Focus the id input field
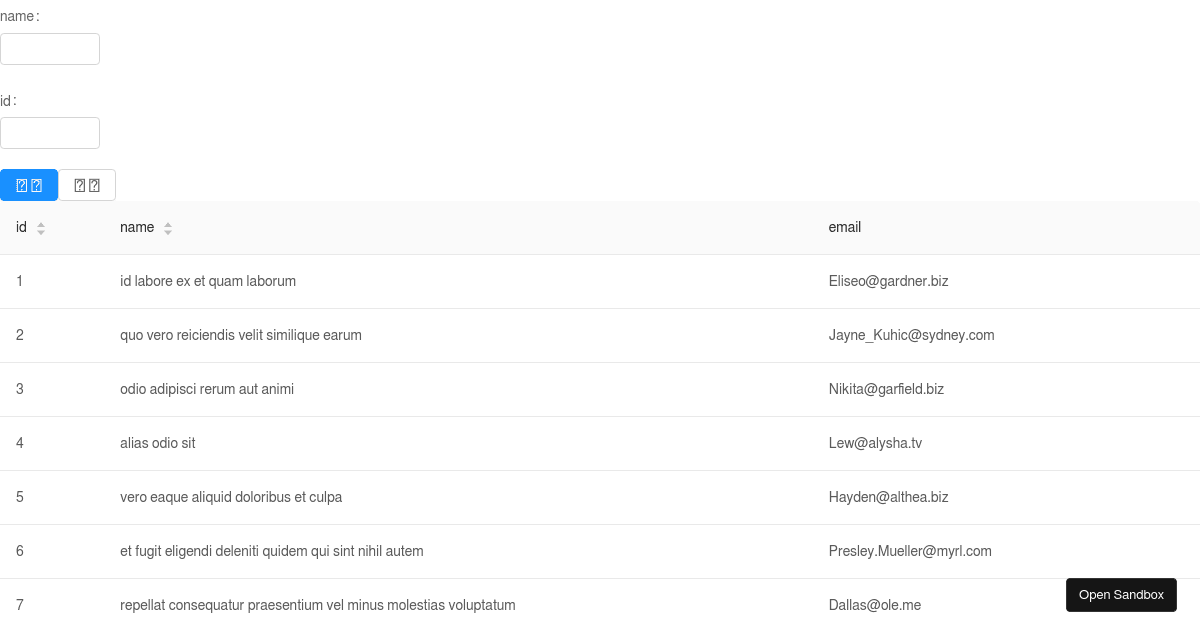 pos(50,133)
